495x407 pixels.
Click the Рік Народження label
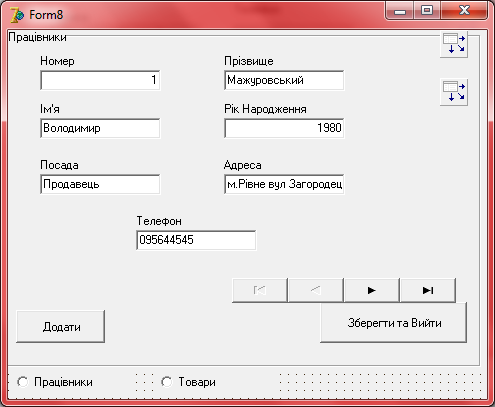(x=265, y=109)
